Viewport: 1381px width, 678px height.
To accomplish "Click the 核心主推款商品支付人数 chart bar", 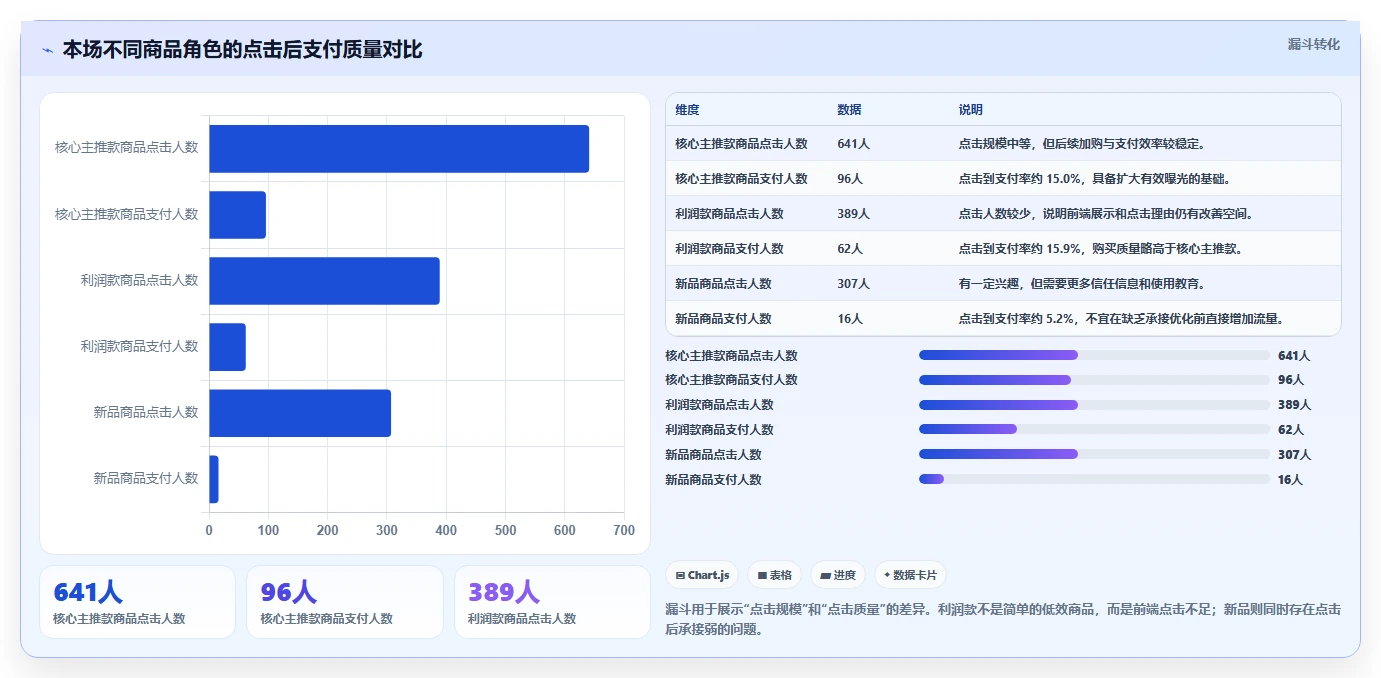I will point(237,214).
